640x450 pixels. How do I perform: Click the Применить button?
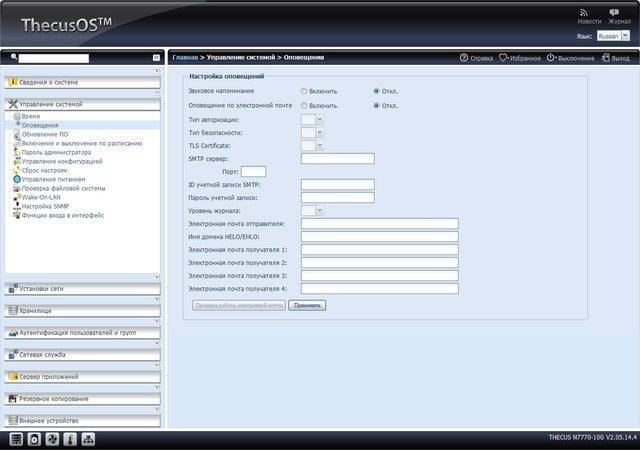coord(307,305)
